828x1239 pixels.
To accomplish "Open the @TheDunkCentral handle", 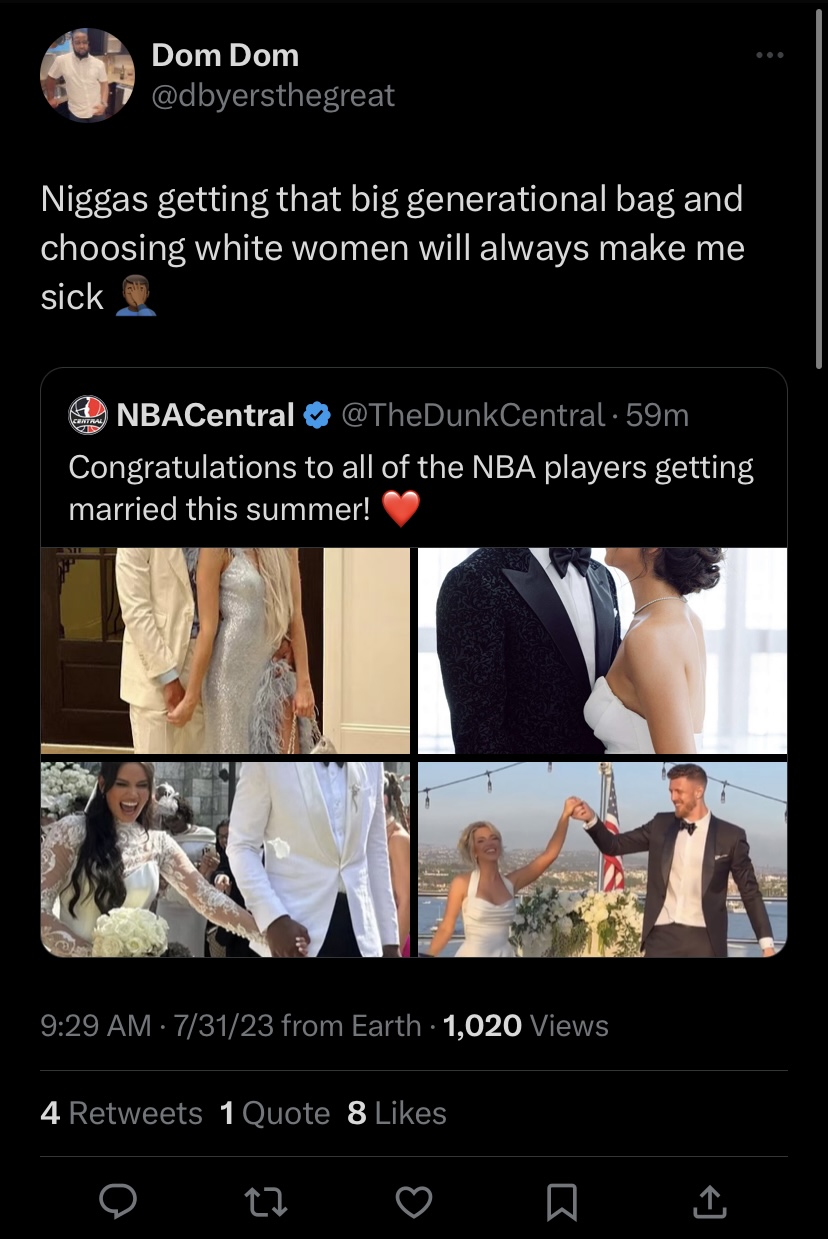I will click(474, 414).
